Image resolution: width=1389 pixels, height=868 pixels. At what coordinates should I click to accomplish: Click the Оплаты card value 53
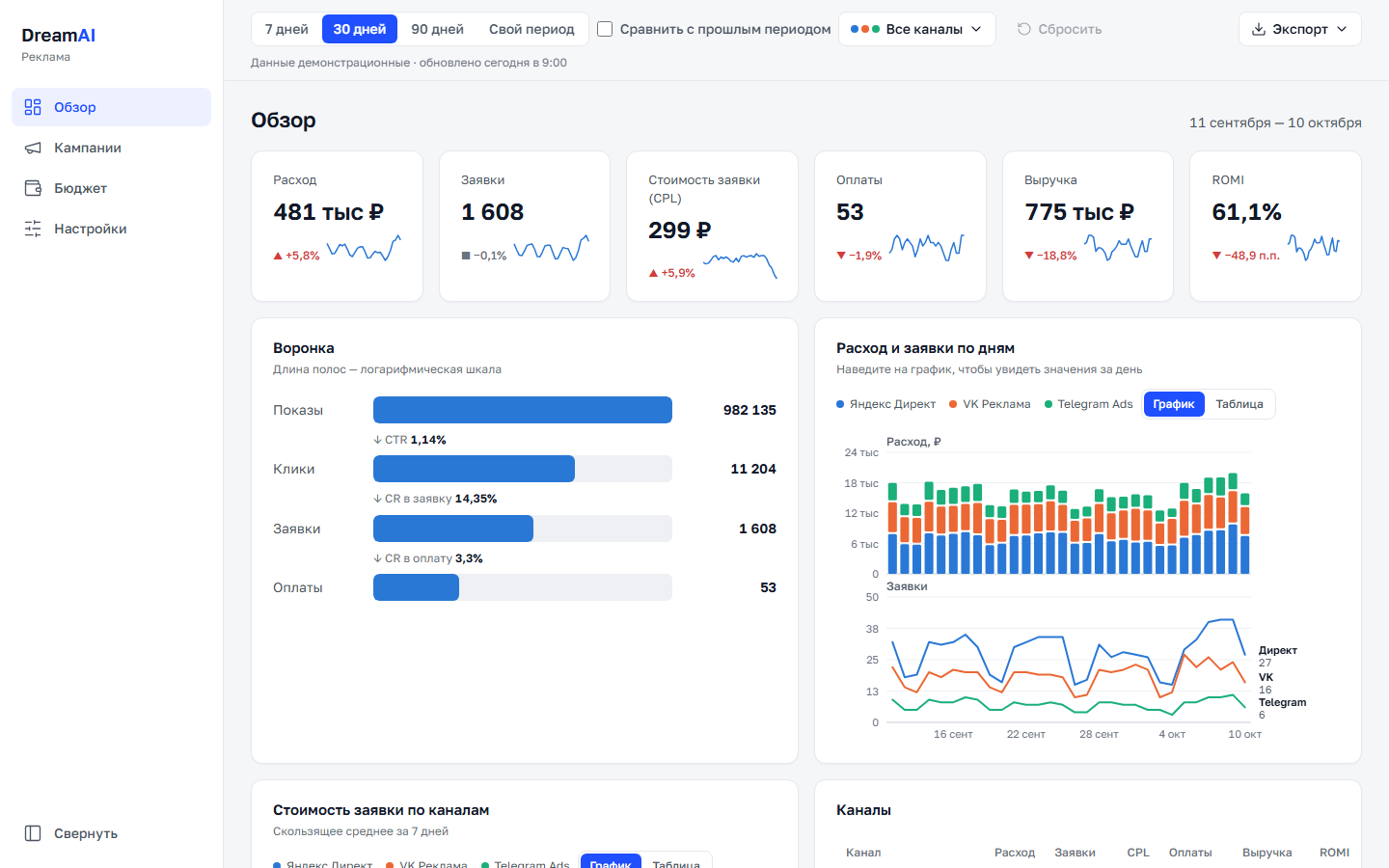(850, 212)
